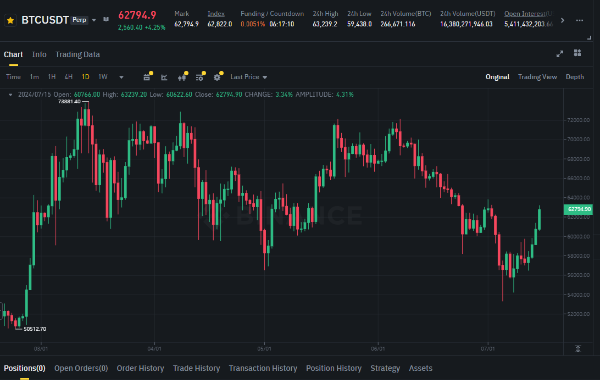This screenshot has width=600, height=380.
Task: Open the Trading Data tab
Action: coord(78,54)
